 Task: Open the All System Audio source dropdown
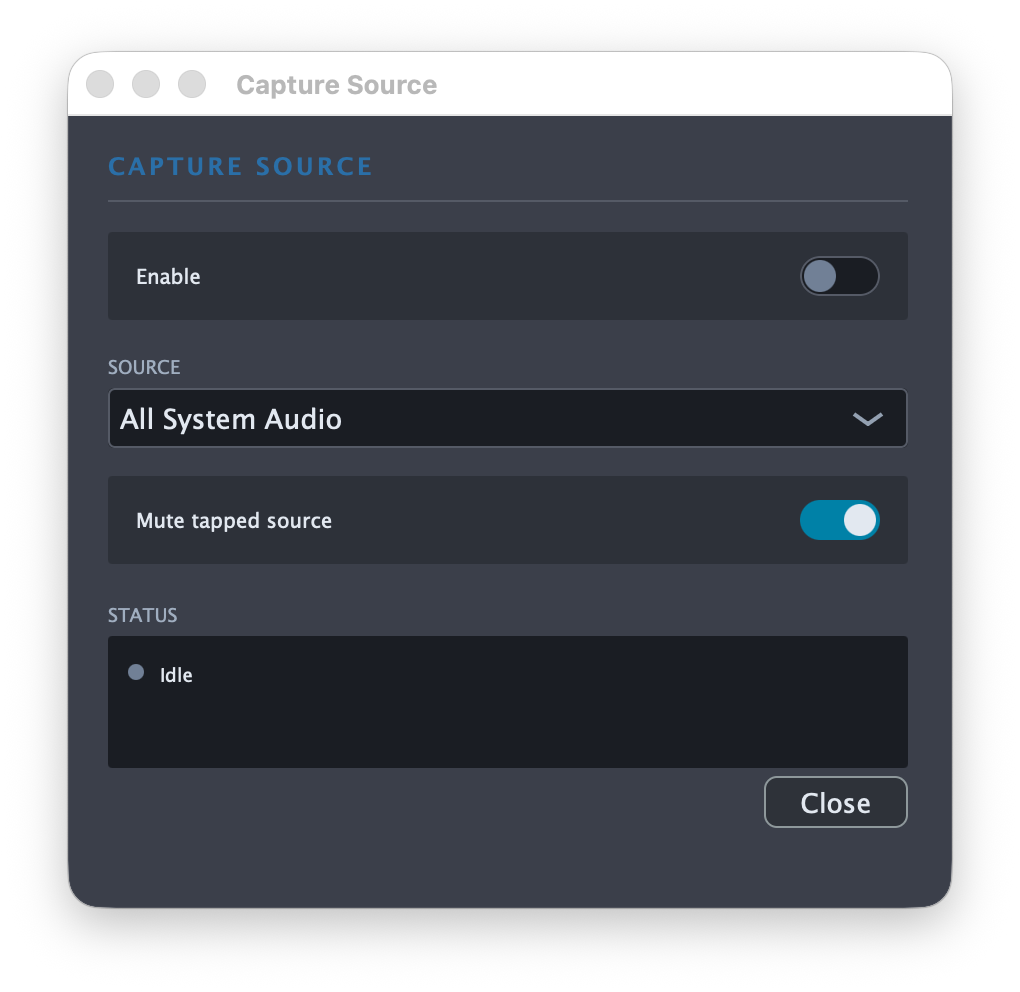tap(507, 418)
